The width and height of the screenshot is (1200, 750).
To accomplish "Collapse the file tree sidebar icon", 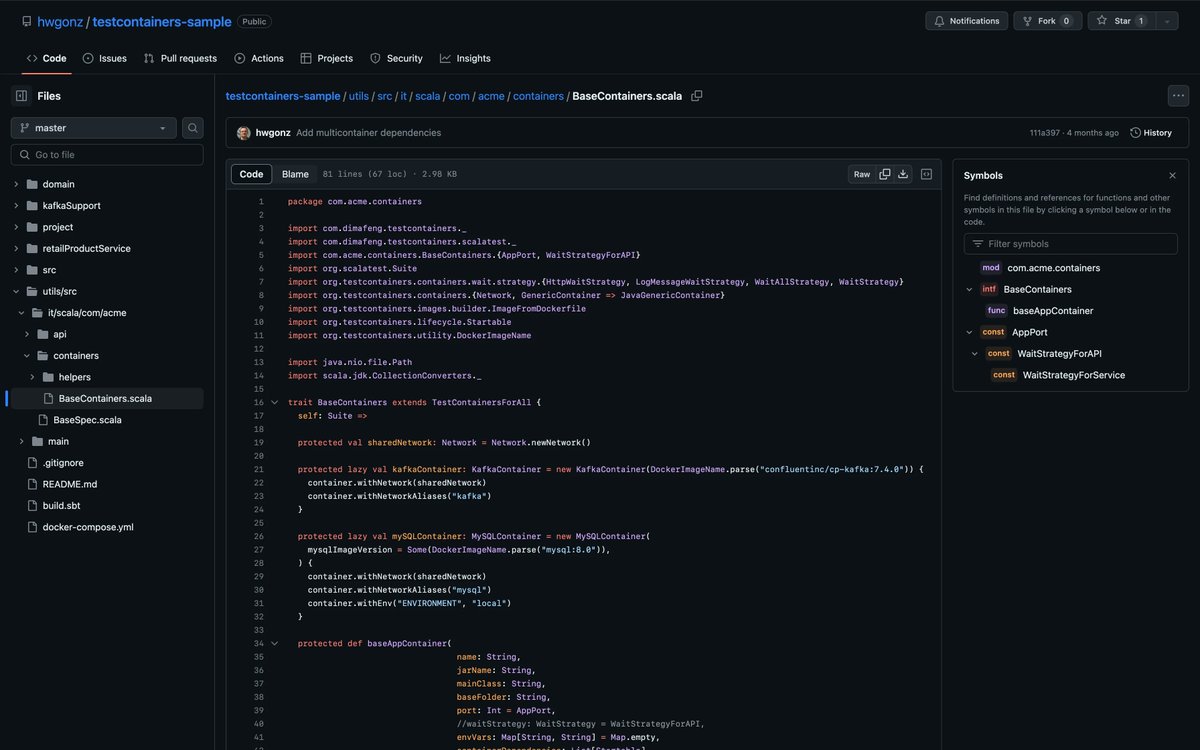I will coord(21,96).
